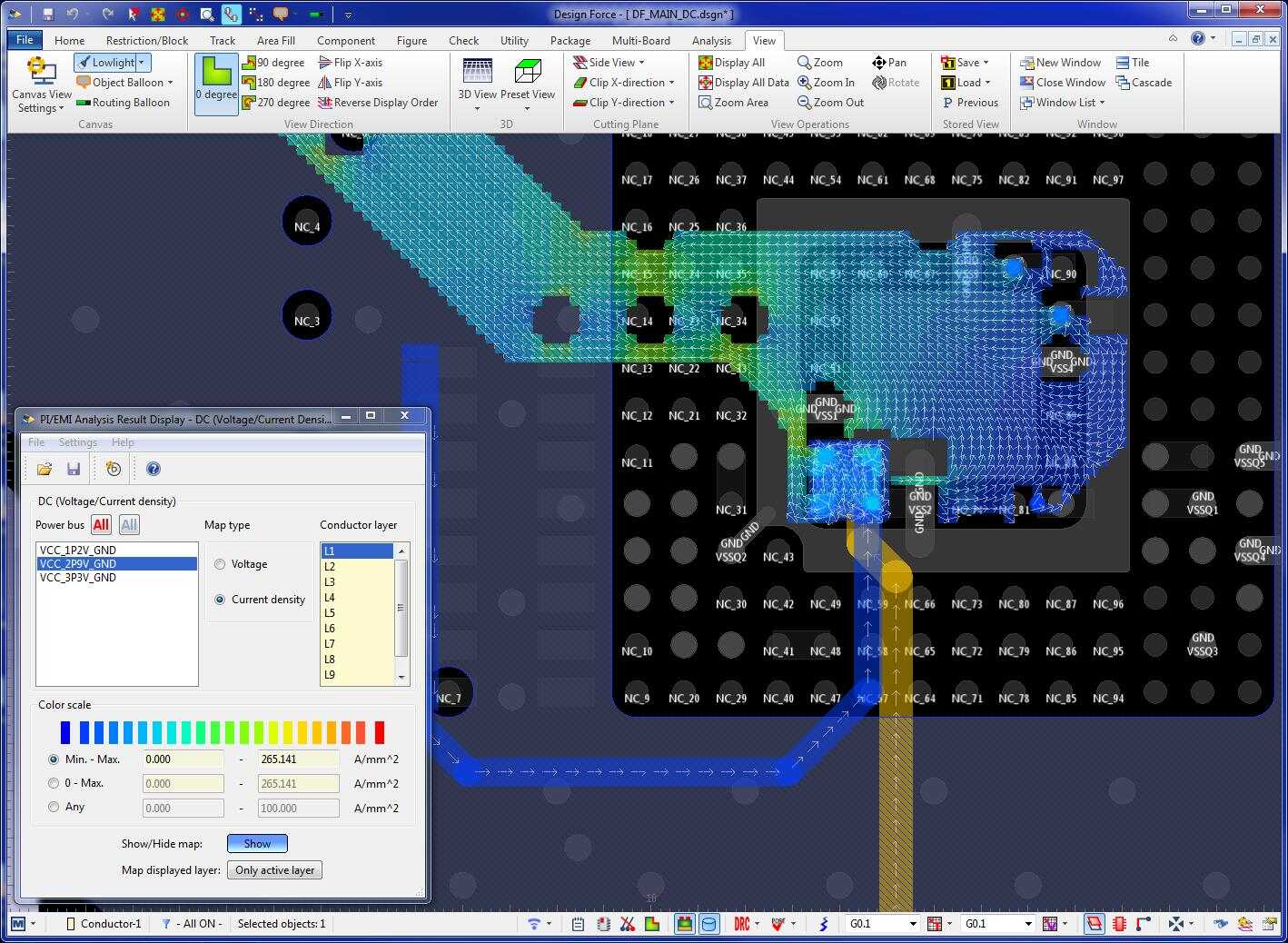The height and width of the screenshot is (943, 1288).
Task: Click the red swatch in color scale
Action: tap(380, 732)
